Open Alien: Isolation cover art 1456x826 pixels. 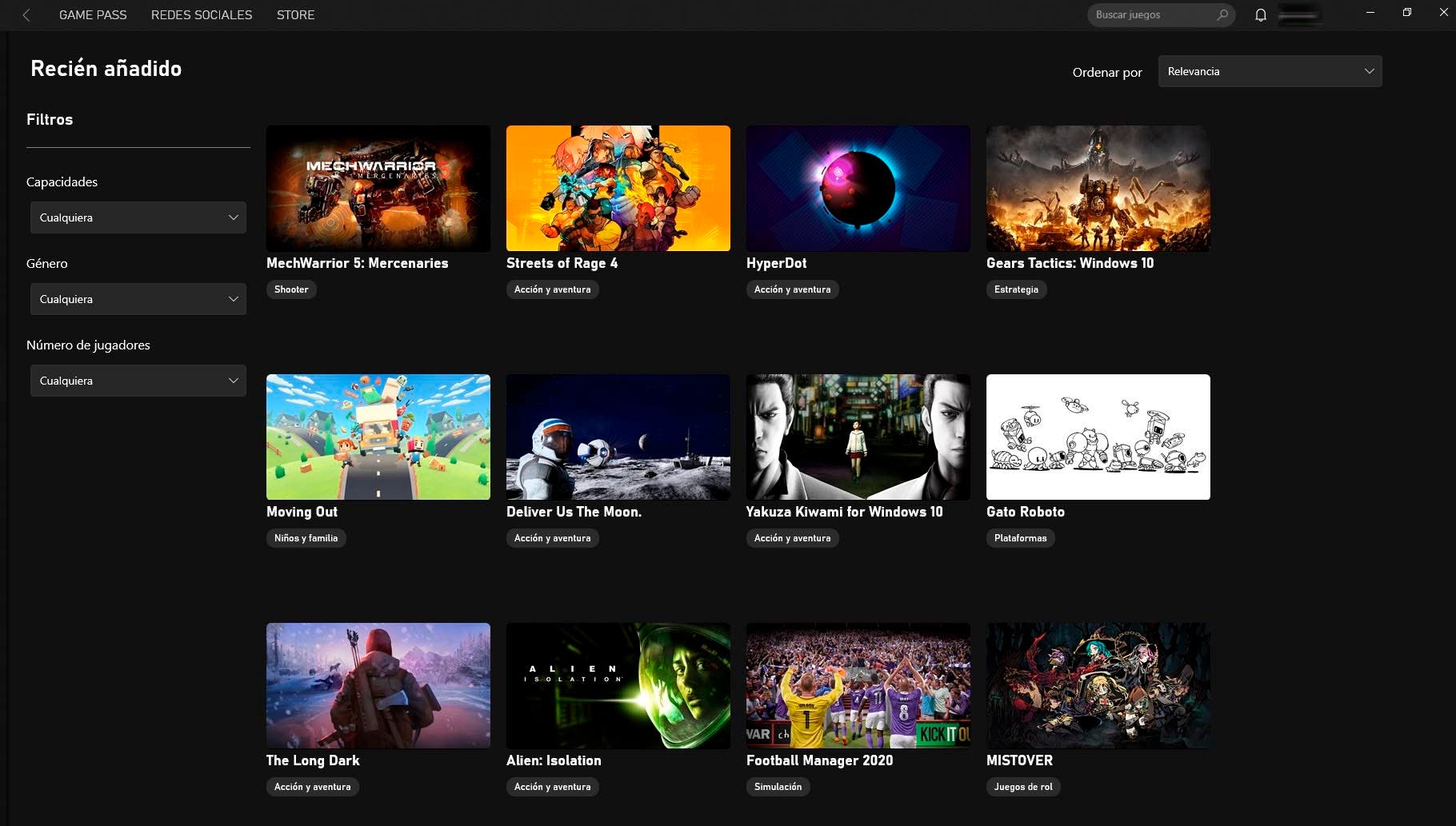618,685
